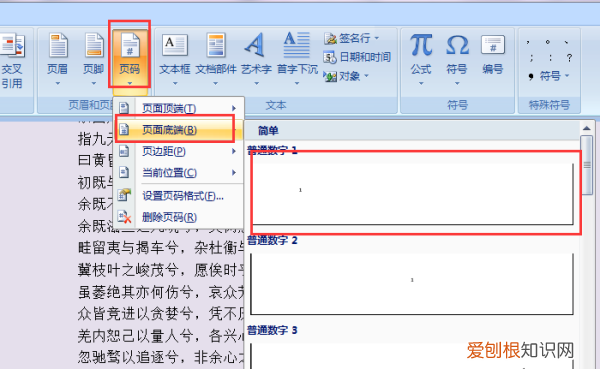Click the question mark special symbol

pos(569,58)
